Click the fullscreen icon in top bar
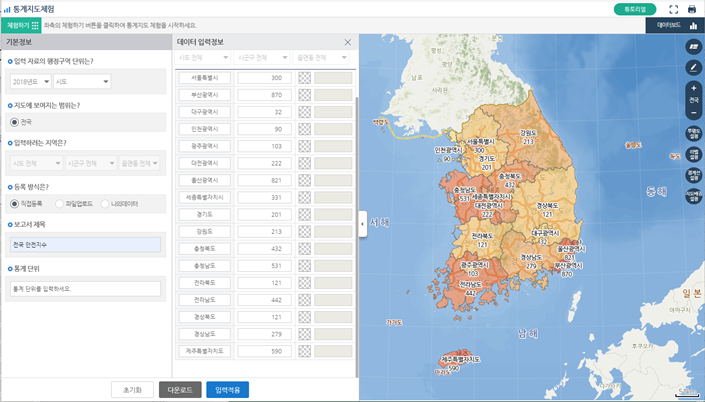This screenshot has width=705, height=402. coord(674,9)
